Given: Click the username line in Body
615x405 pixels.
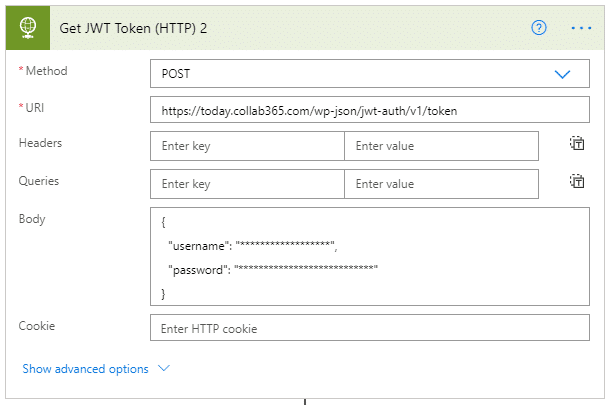Looking at the screenshot, I should pos(252,246).
